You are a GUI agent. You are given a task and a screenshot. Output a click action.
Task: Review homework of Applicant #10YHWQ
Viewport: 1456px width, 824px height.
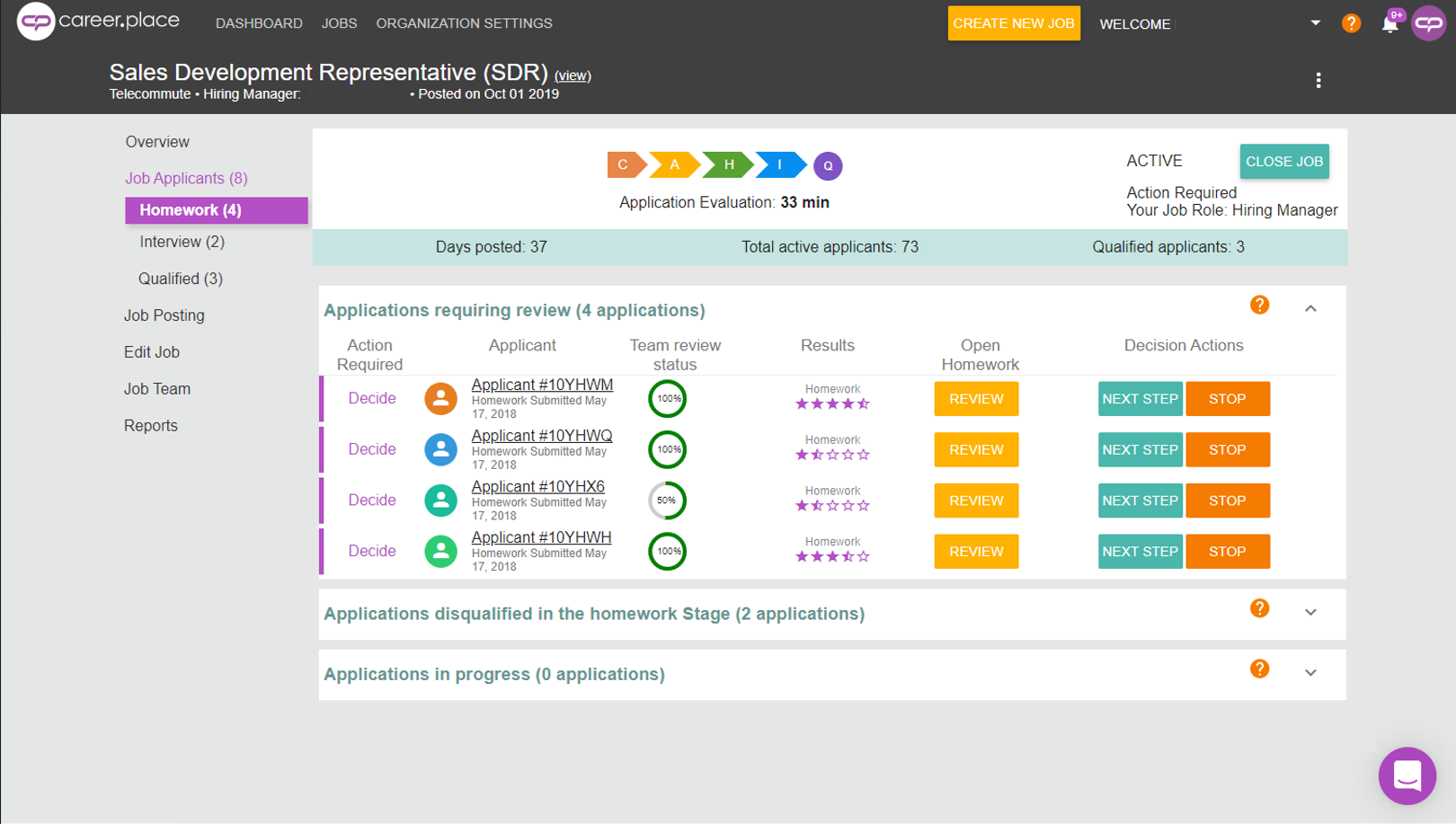point(976,449)
